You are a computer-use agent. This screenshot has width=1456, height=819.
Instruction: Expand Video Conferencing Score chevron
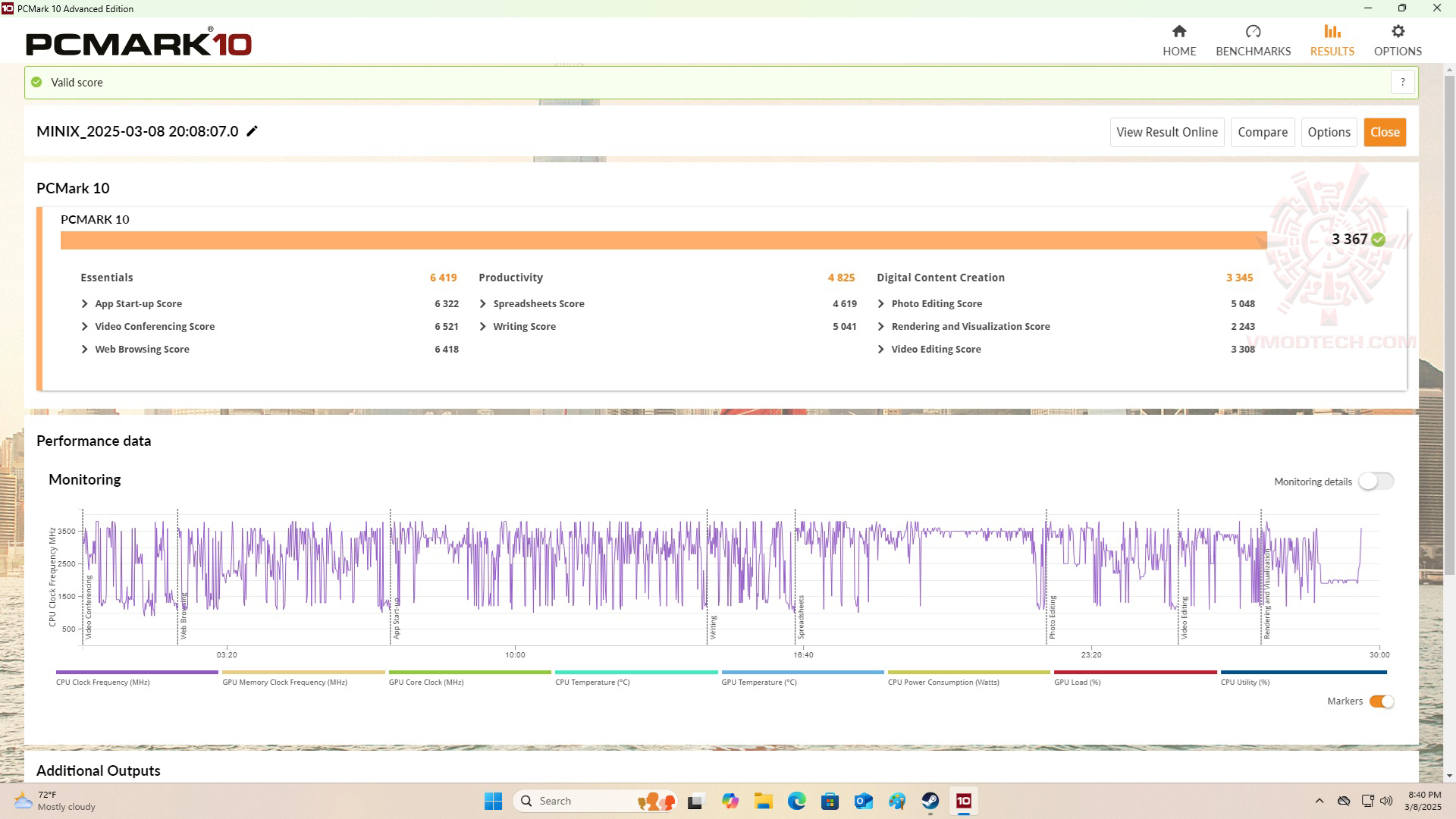pyautogui.click(x=85, y=326)
